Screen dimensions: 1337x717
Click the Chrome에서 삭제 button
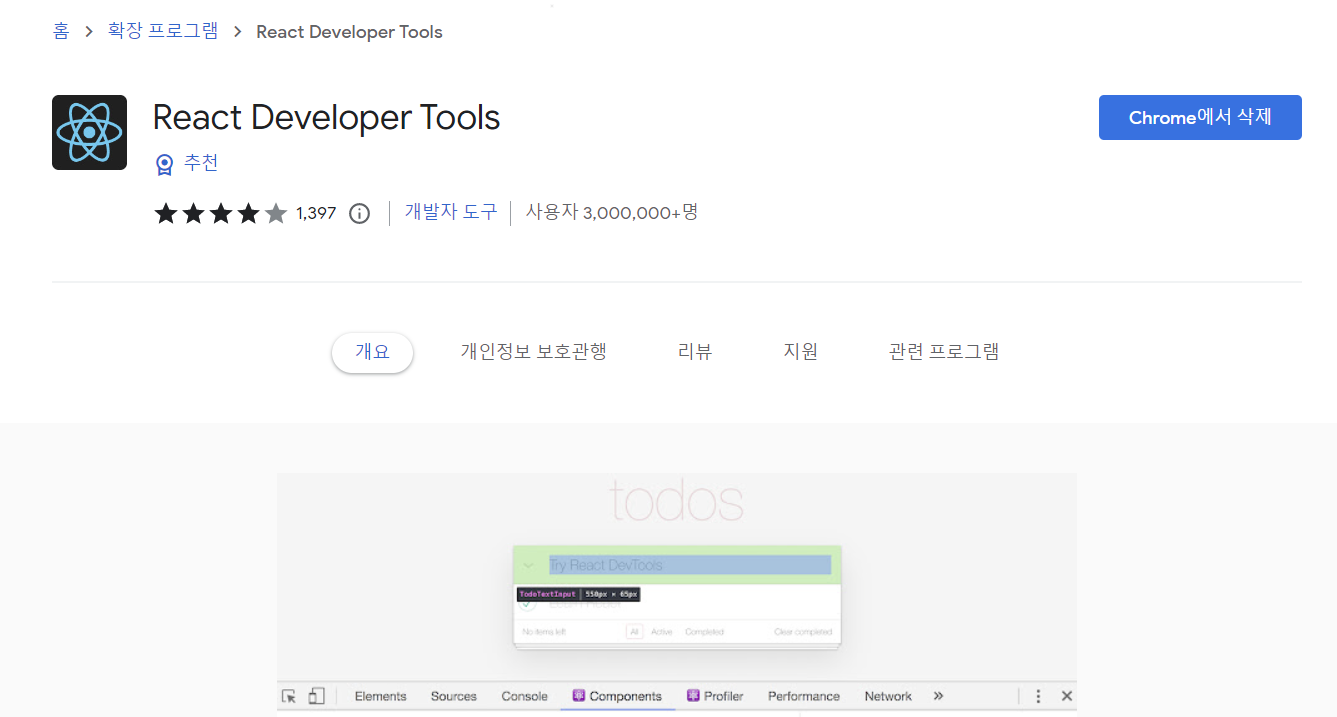[x=1200, y=117]
